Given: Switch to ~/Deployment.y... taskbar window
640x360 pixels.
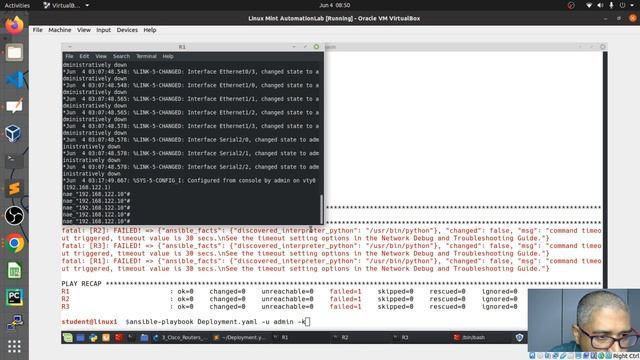Looking at the screenshot, I should [239, 338].
